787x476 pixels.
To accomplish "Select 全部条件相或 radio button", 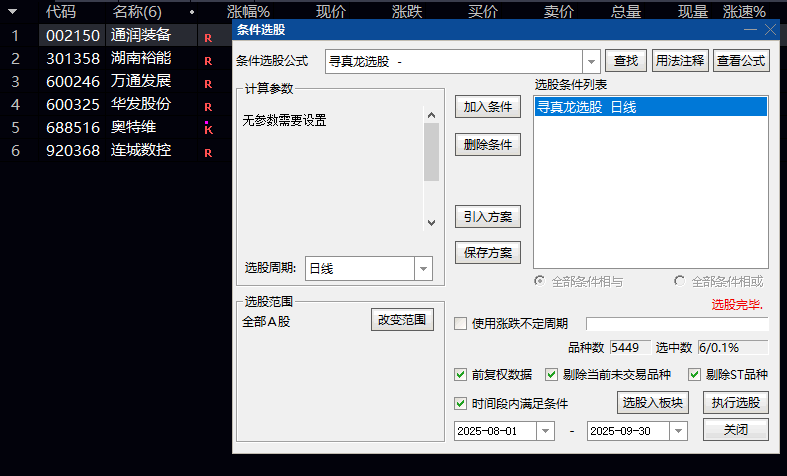I will (680, 281).
